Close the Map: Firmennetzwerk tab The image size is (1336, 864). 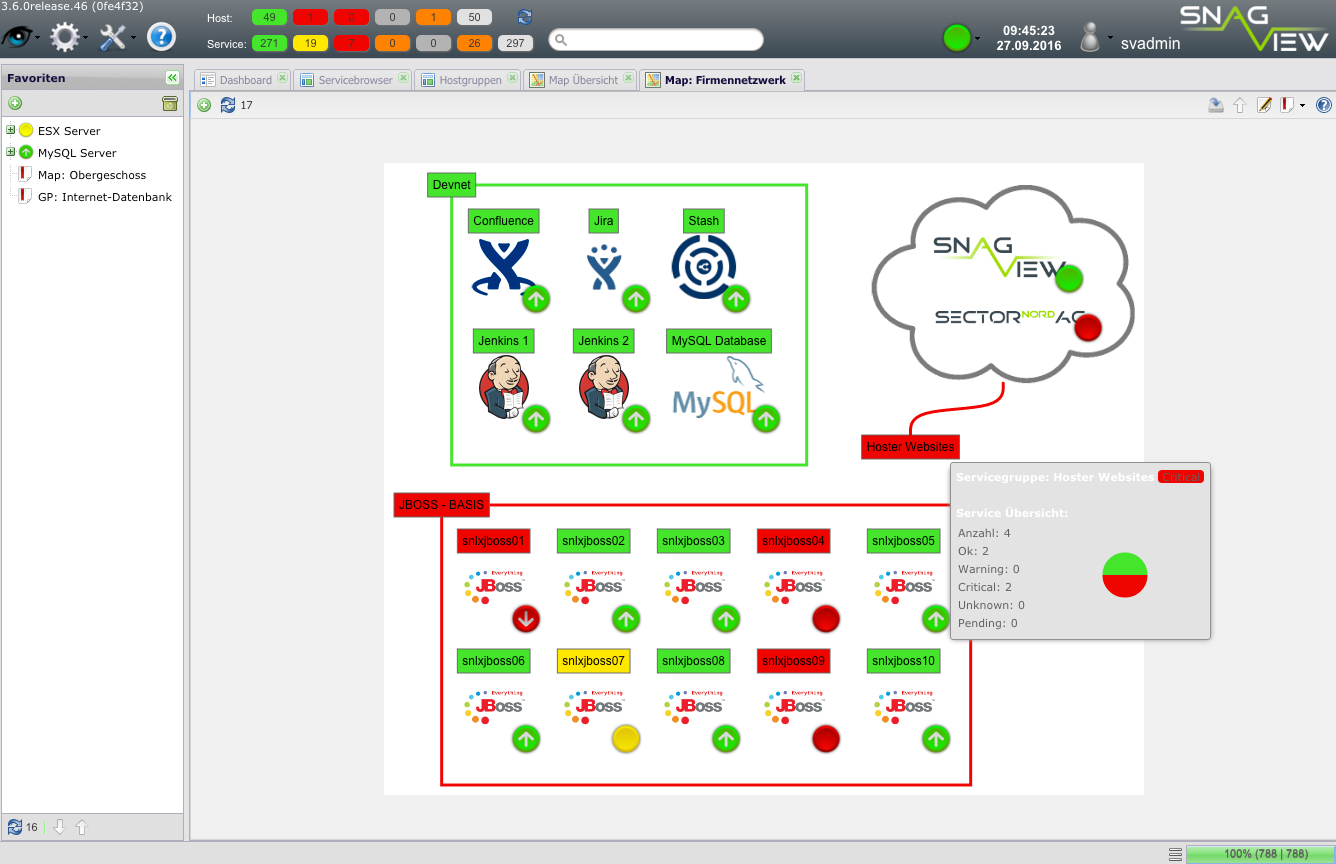pyautogui.click(x=796, y=78)
